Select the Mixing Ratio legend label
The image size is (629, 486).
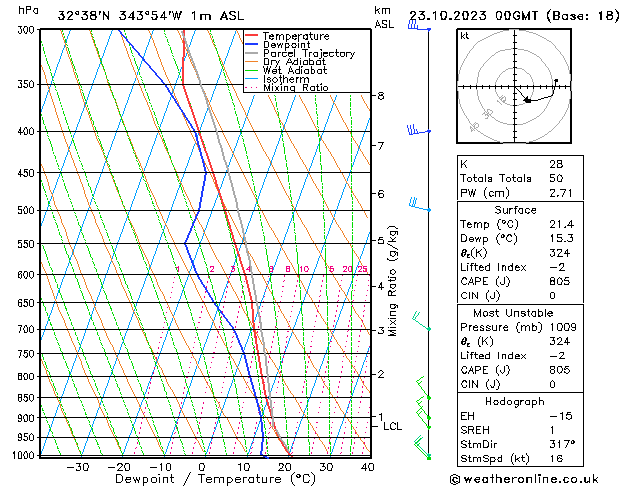[296, 87]
